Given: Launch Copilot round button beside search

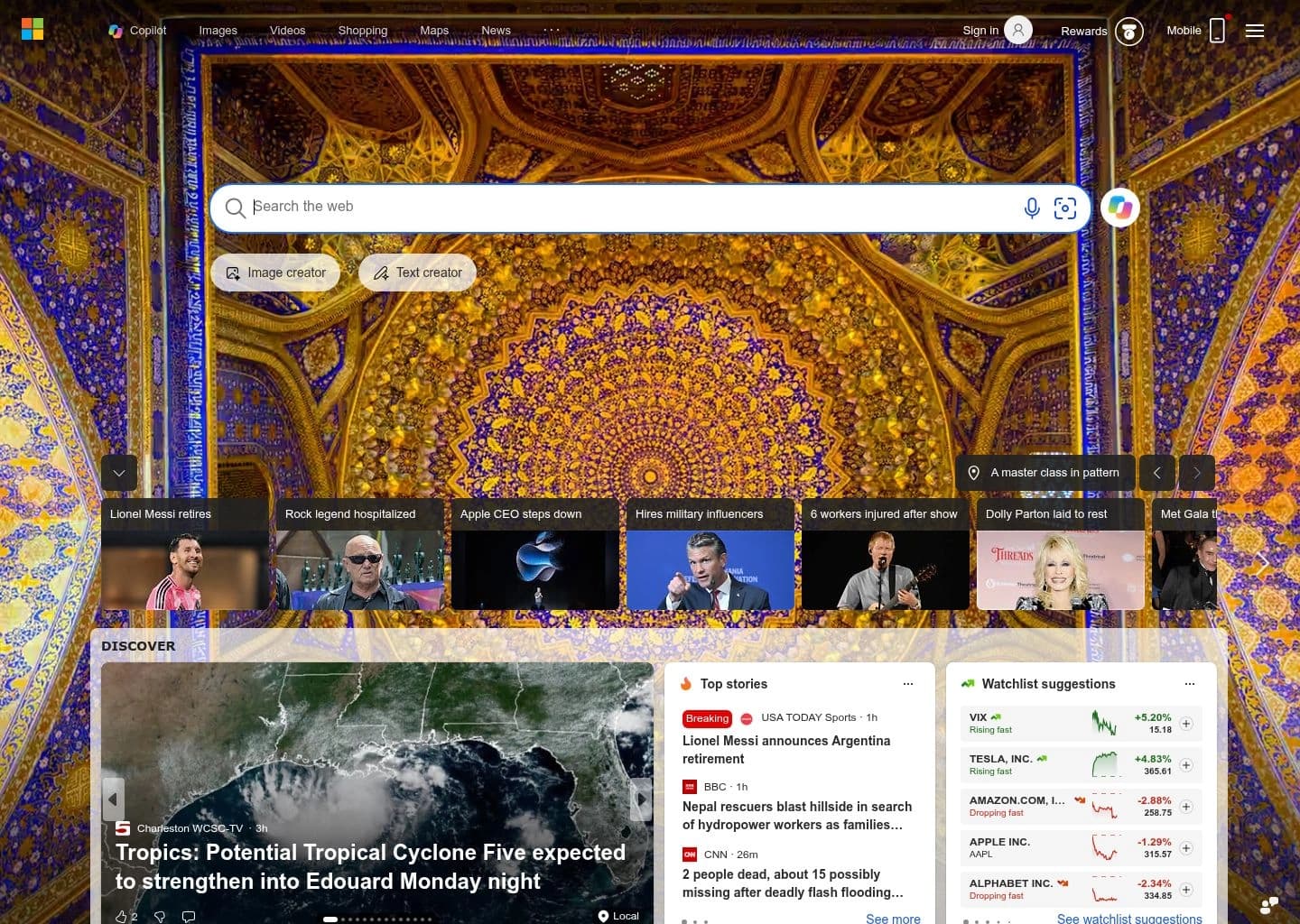Looking at the screenshot, I should (x=1120, y=208).
